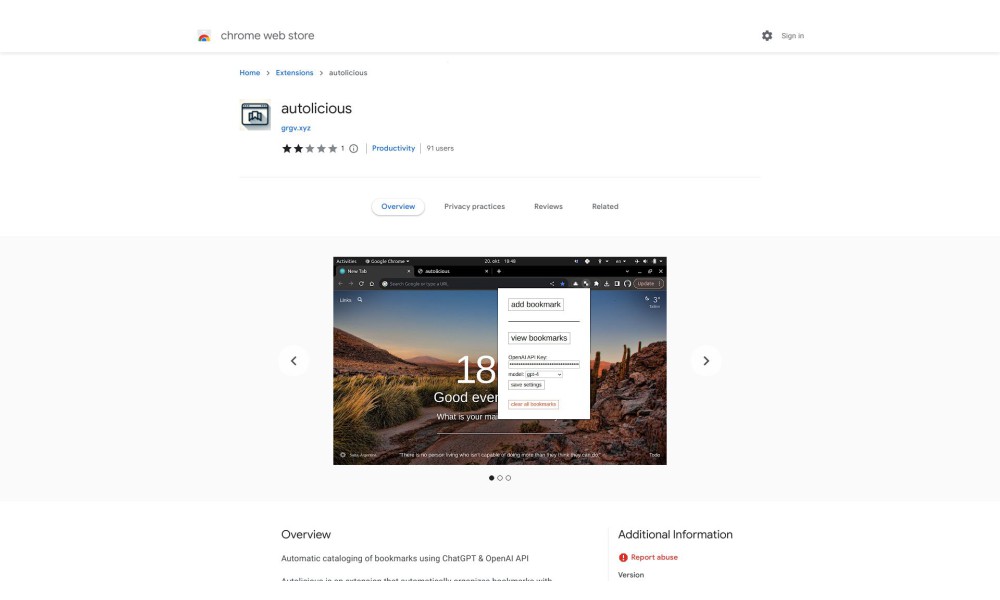Click the extension screenshot preview image
The width and height of the screenshot is (1000, 600).
coord(500,361)
